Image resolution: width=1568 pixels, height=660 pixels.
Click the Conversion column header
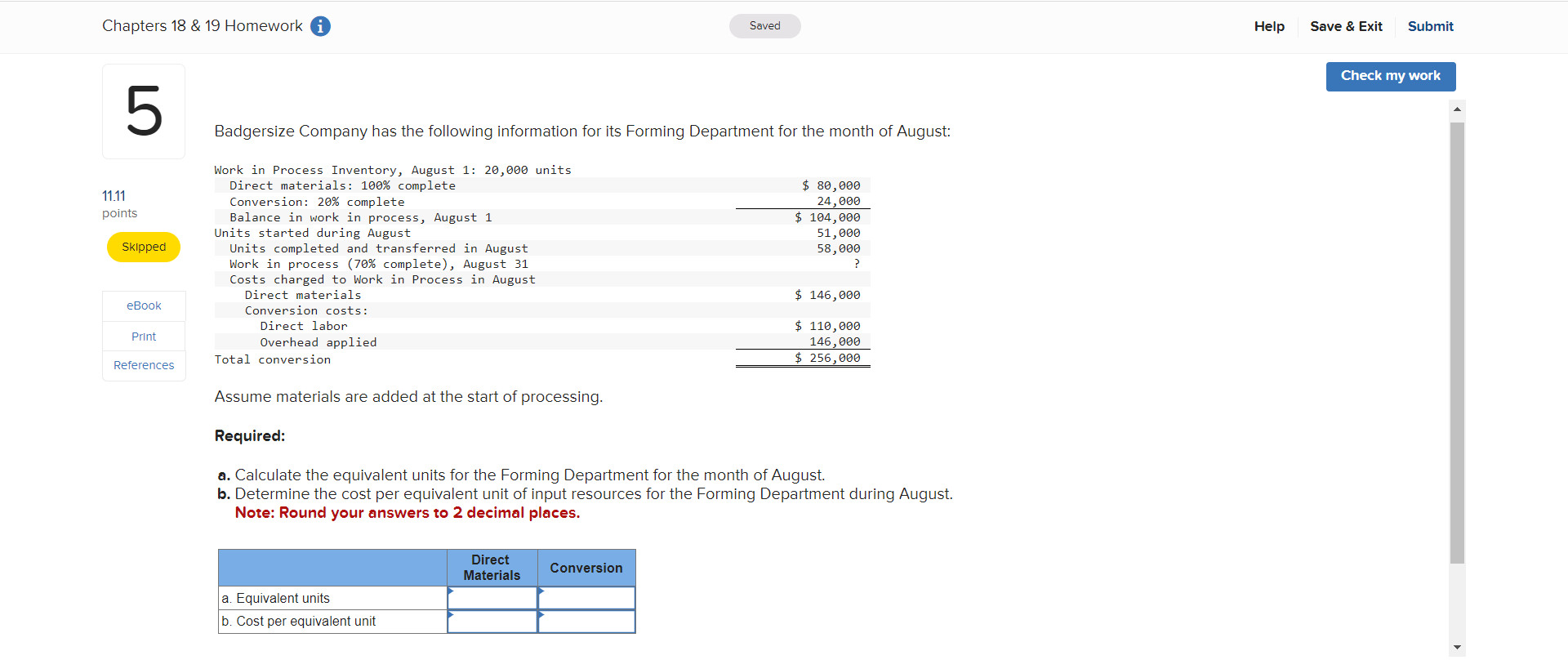586,568
